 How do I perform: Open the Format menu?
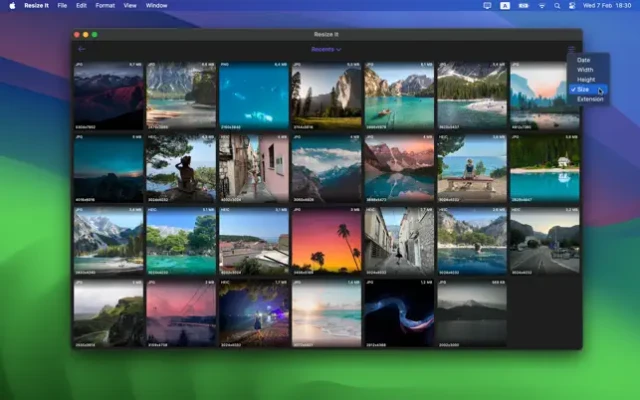click(x=105, y=5)
